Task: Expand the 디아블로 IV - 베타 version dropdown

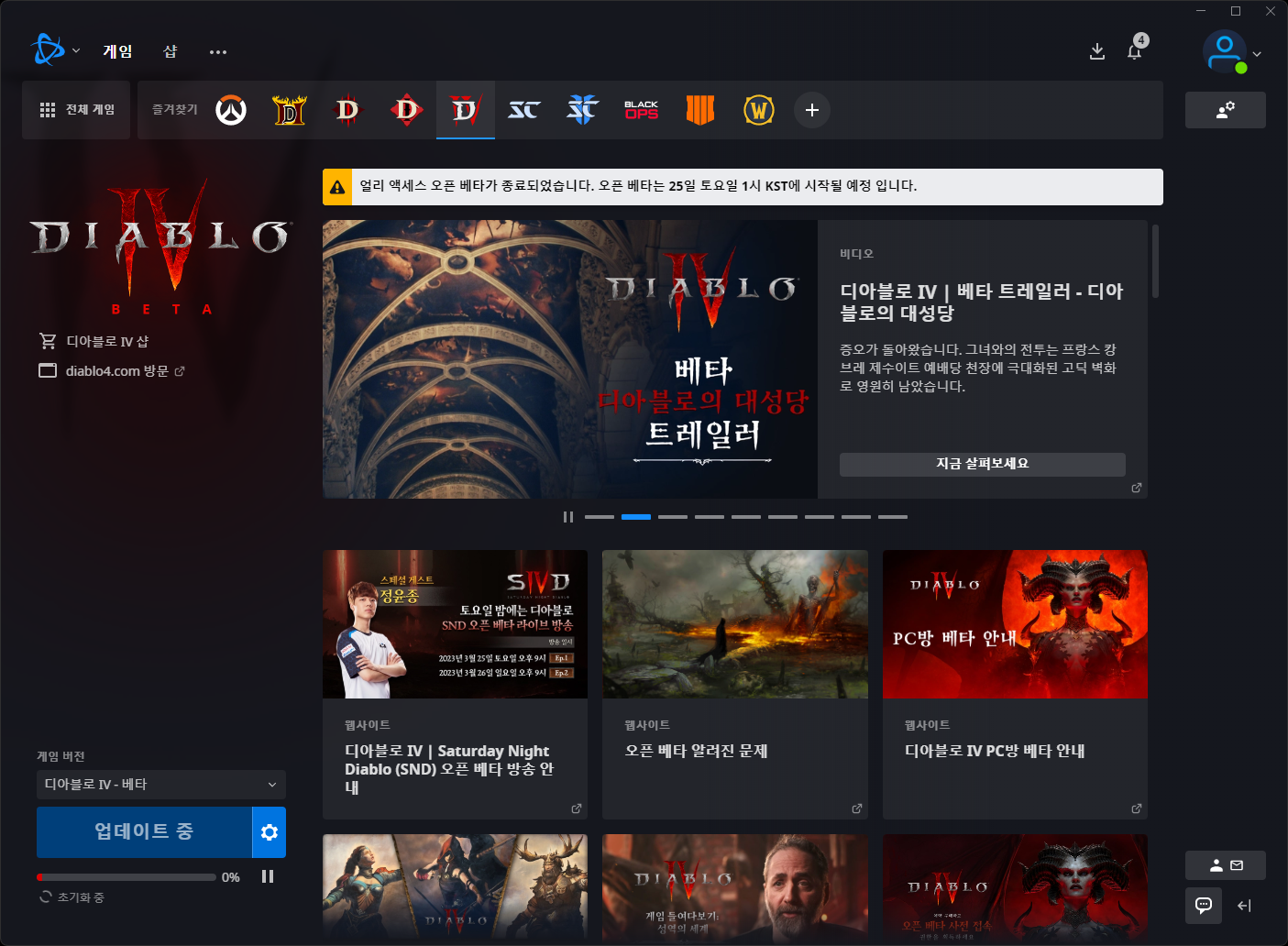Action: pos(161,785)
